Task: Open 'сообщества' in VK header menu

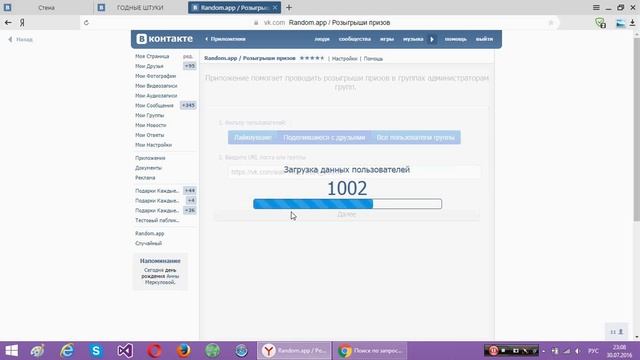Action: point(355,39)
